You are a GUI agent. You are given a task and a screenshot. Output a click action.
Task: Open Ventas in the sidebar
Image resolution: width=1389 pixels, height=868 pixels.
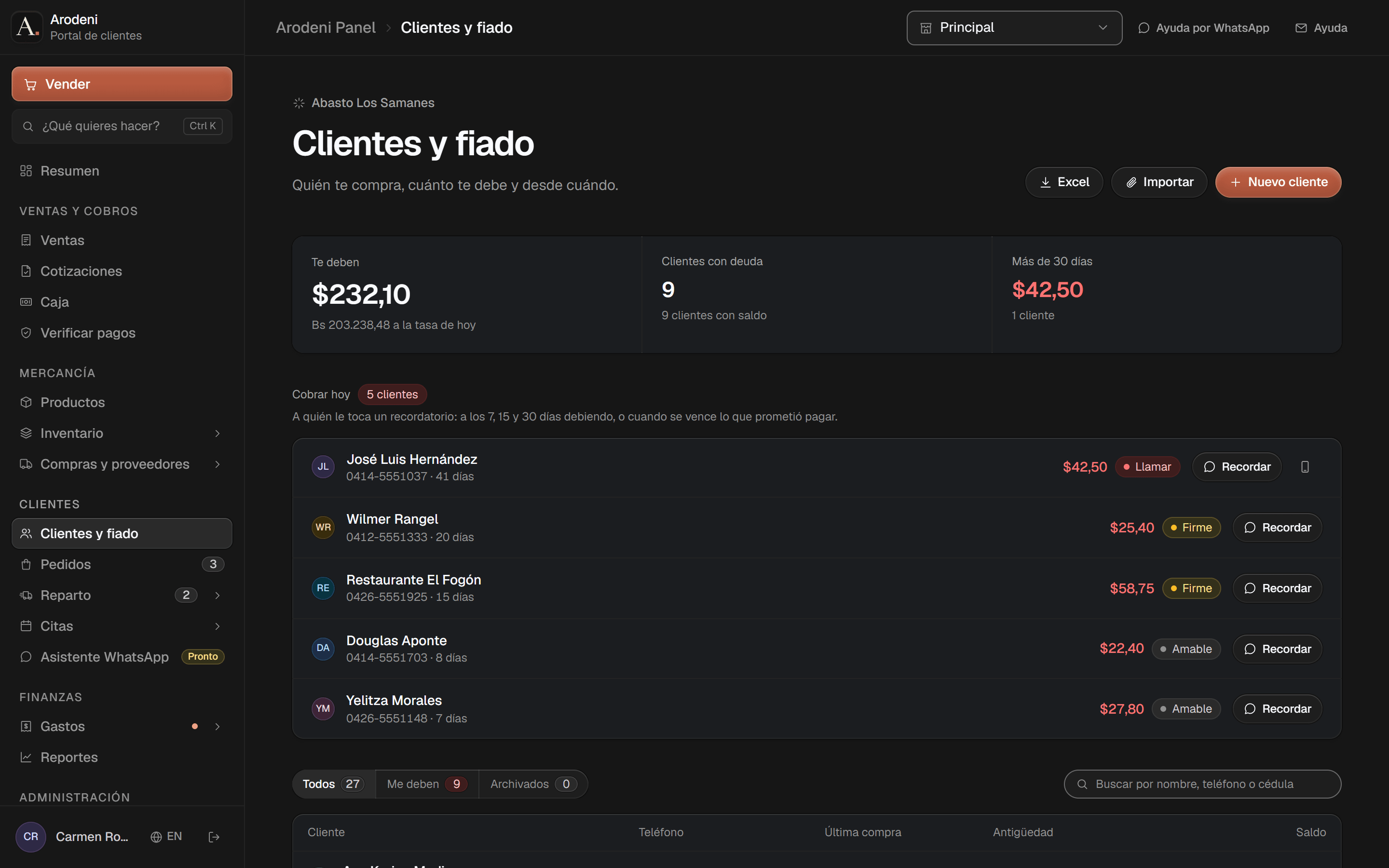point(122,241)
